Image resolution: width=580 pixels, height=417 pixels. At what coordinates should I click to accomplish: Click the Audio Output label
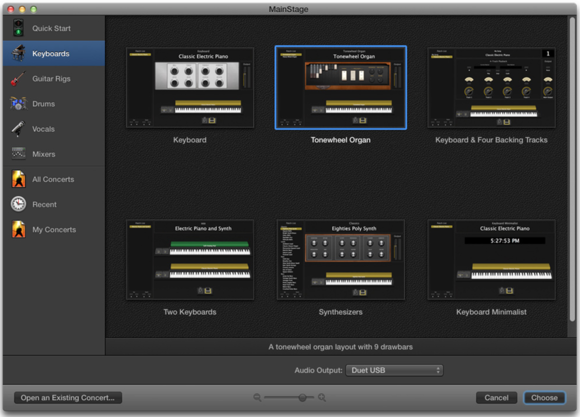point(318,370)
